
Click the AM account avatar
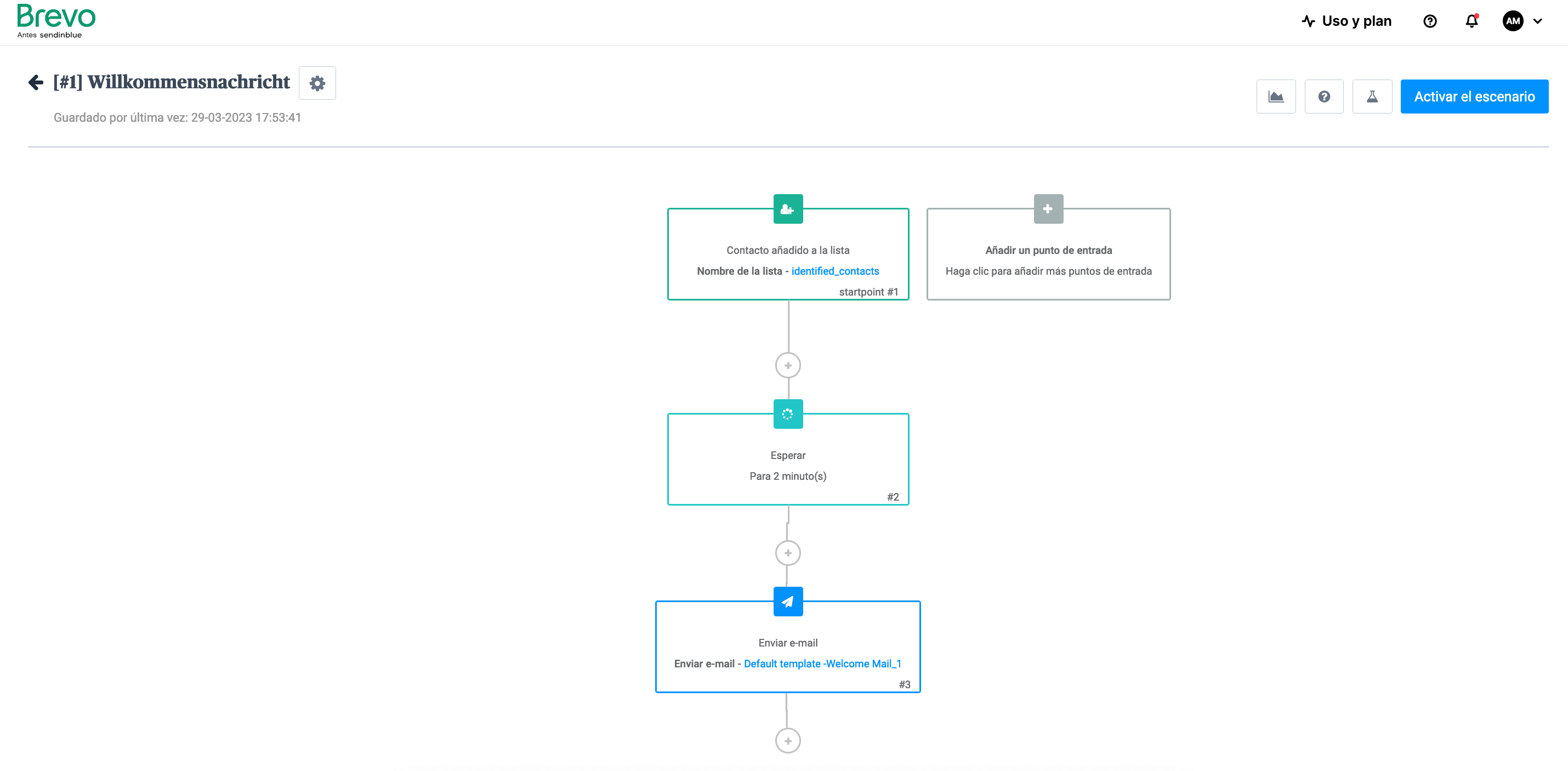click(x=1513, y=21)
